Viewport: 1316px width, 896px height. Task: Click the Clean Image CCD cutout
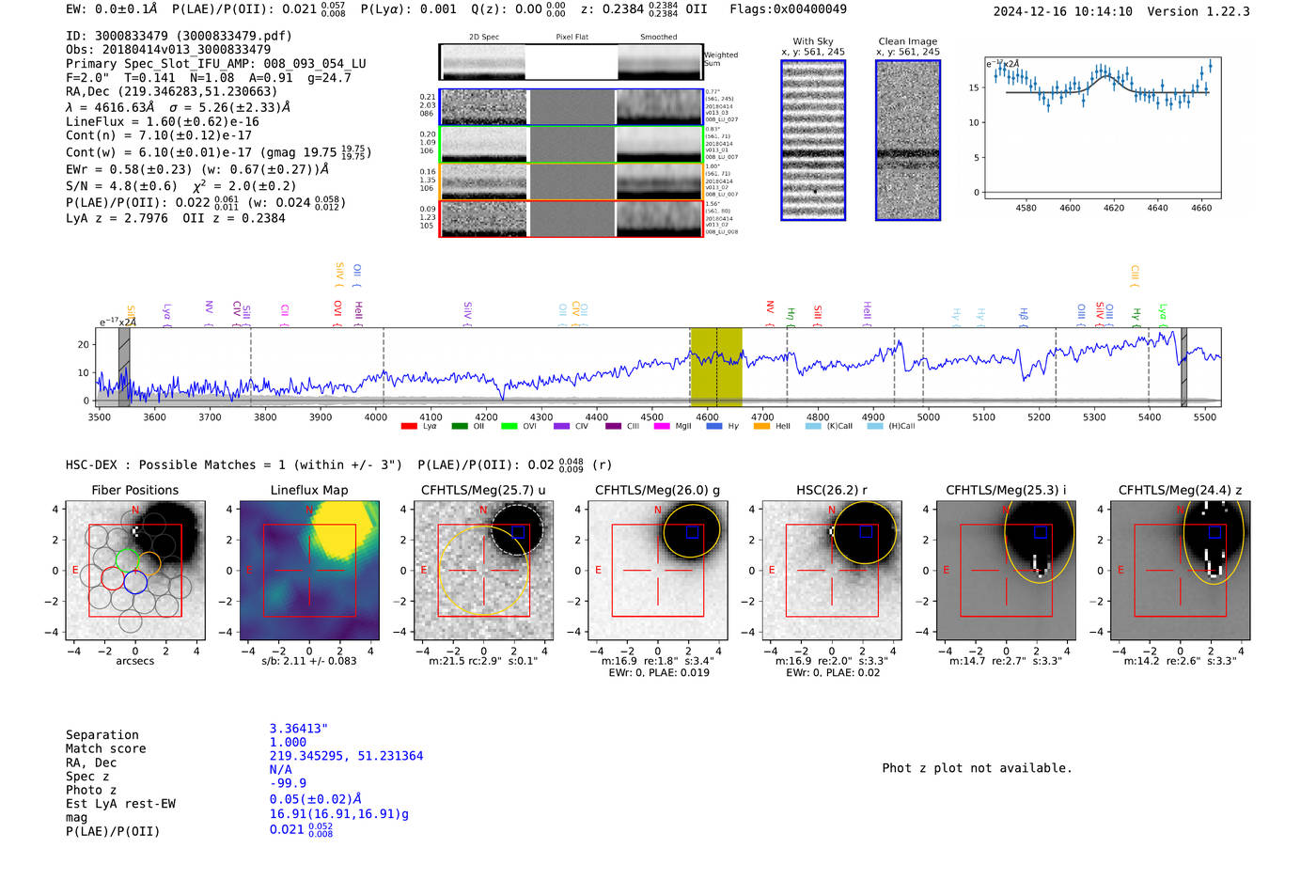(908, 140)
